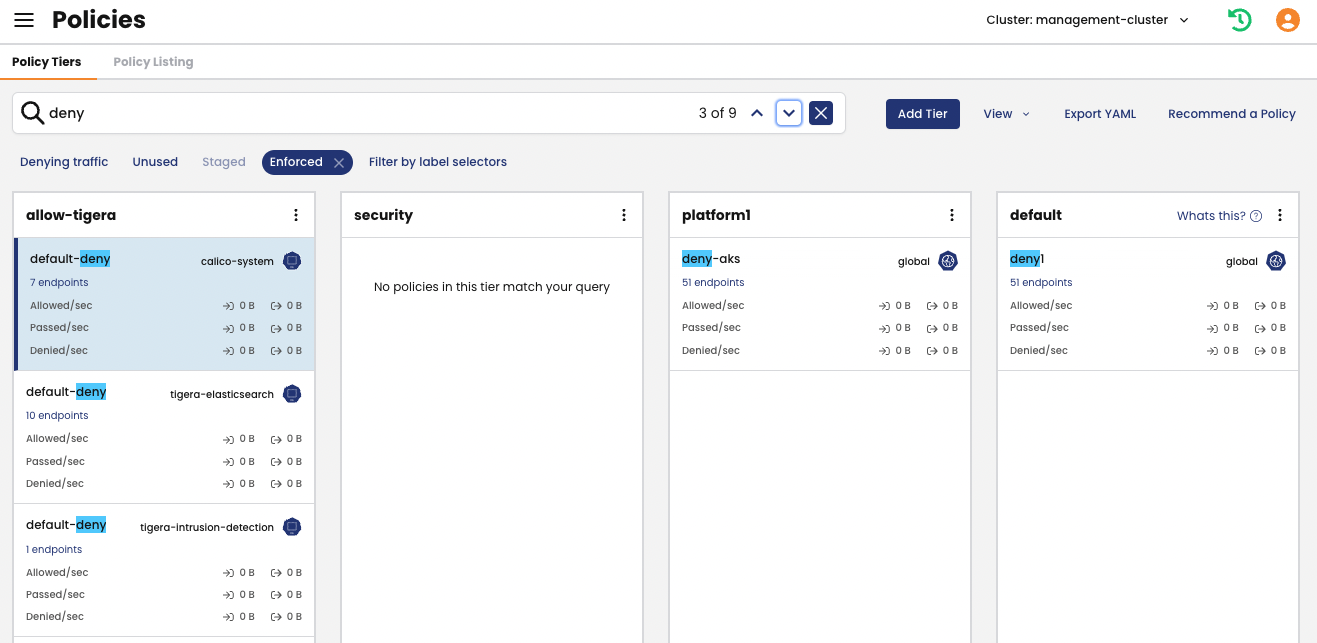This screenshot has height=643, width=1317.
Task: Open security tier three-dot menu
Action: (624, 215)
